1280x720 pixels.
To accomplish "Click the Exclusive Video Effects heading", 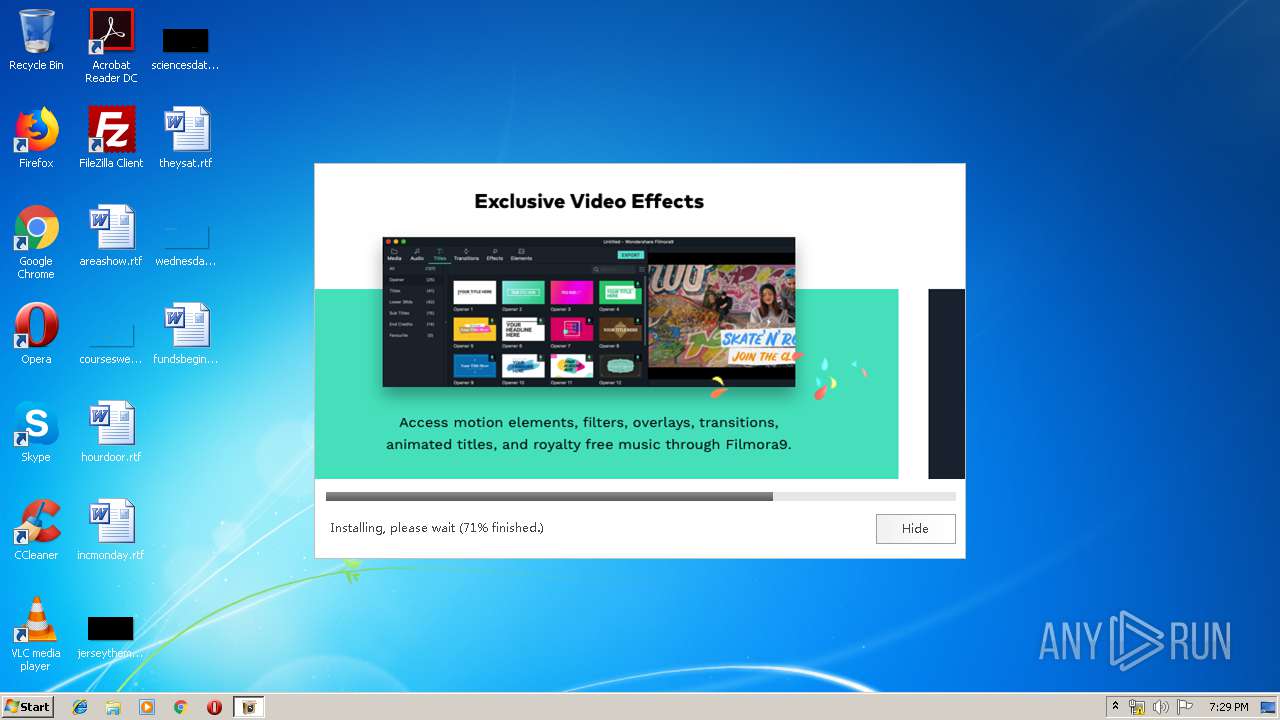I will [x=589, y=201].
